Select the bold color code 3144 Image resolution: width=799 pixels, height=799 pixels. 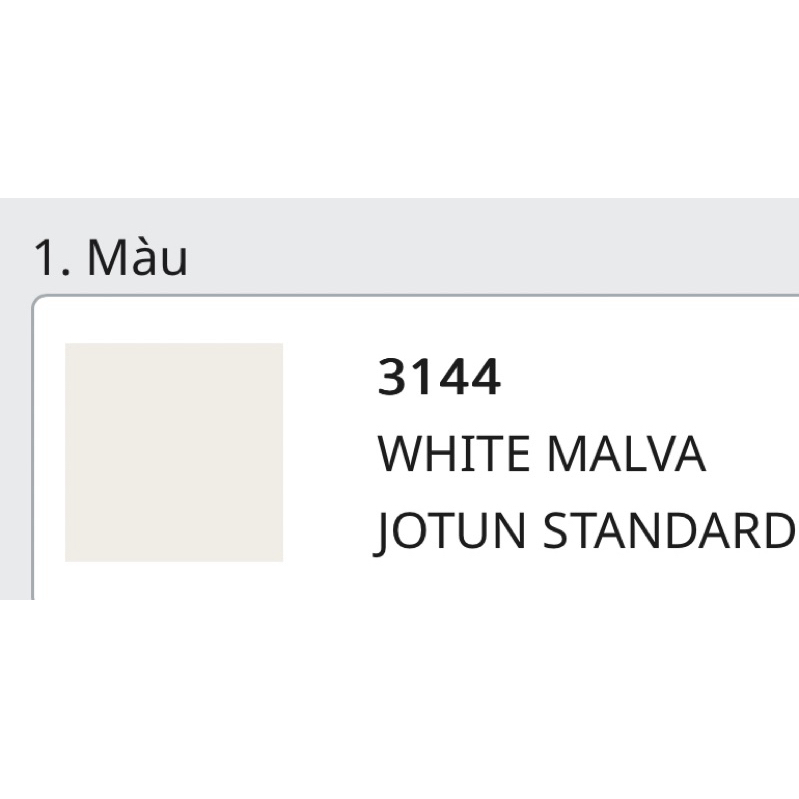coord(439,379)
